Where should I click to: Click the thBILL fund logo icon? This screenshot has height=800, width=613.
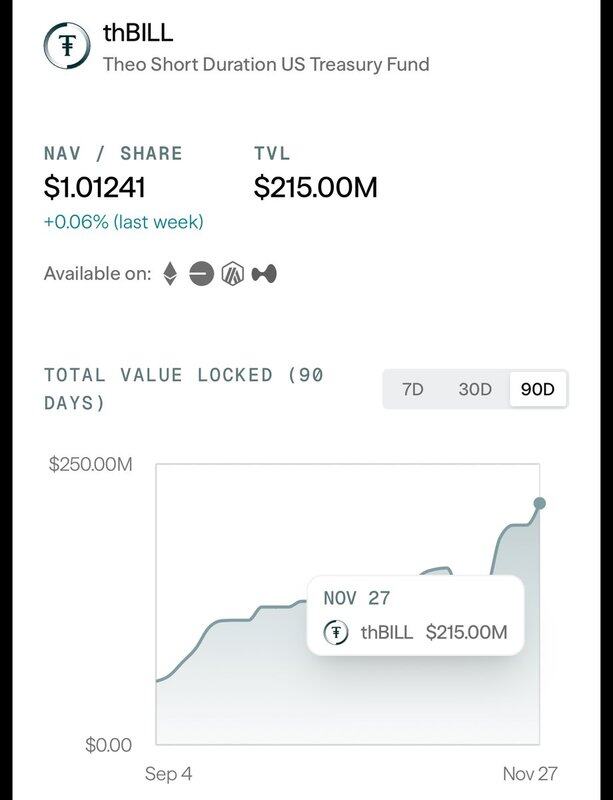click(68, 47)
